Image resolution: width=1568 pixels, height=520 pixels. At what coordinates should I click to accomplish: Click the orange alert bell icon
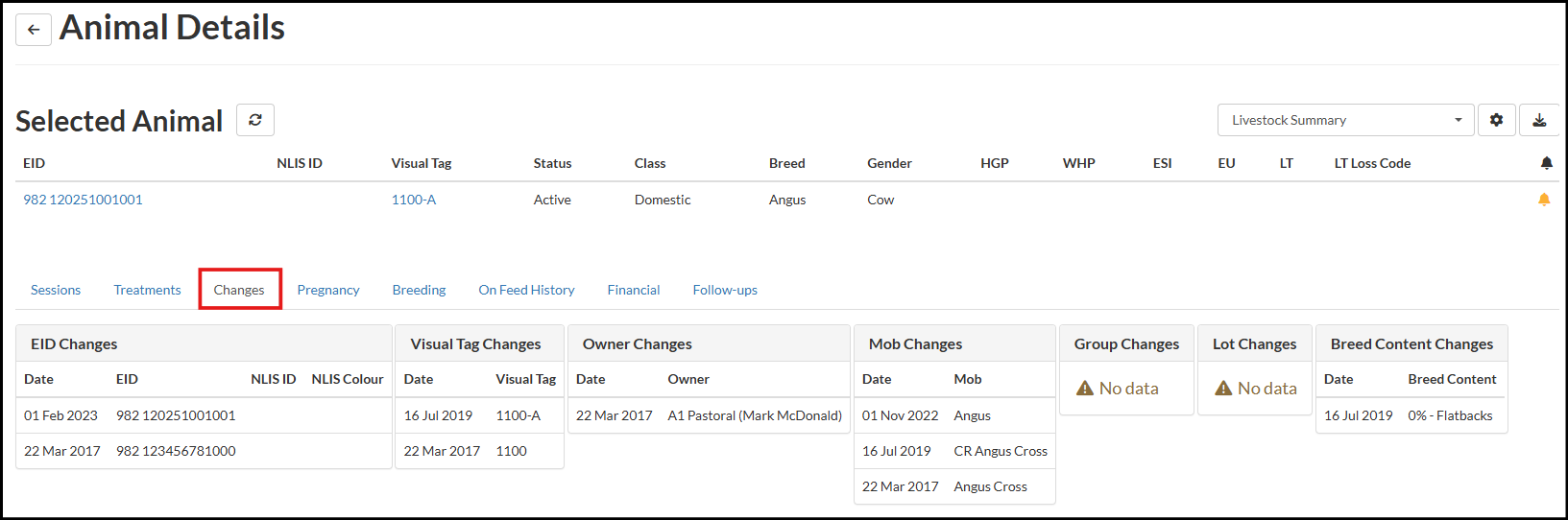point(1544,200)
